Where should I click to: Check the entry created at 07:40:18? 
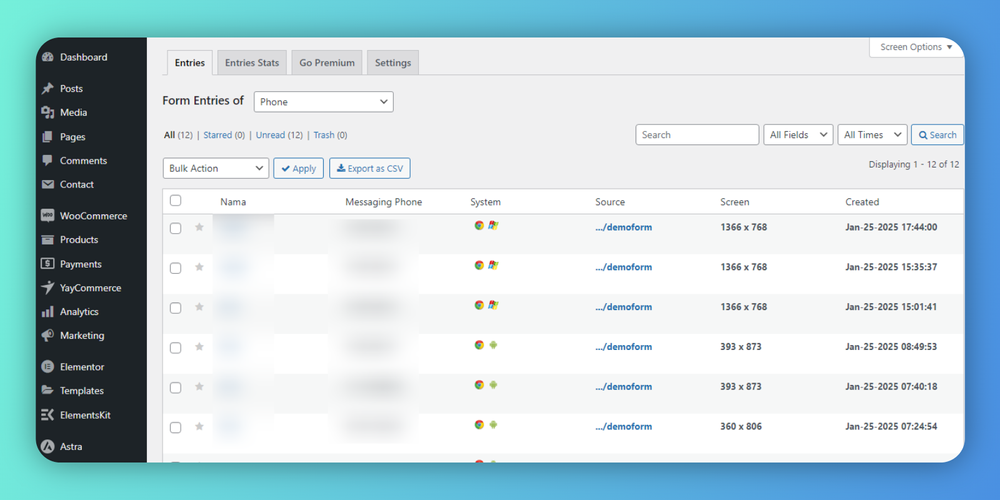[175, 388]
